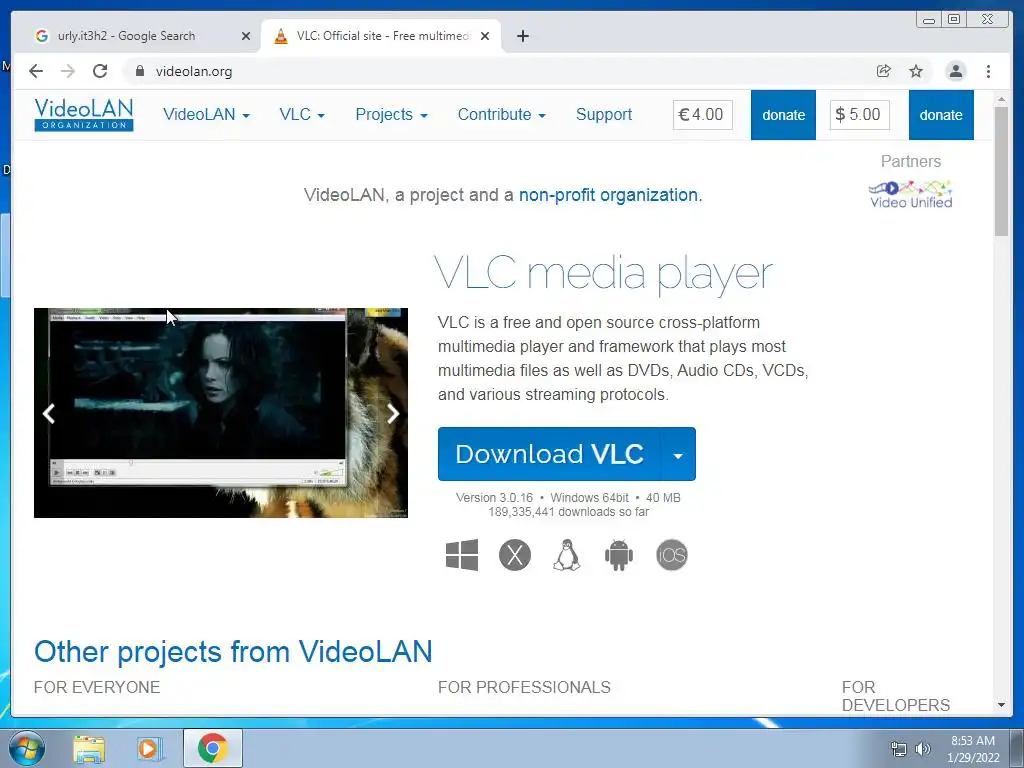
Task: Click the FOR PROFESSIONALS heading
Action: [x=524, y=687]
